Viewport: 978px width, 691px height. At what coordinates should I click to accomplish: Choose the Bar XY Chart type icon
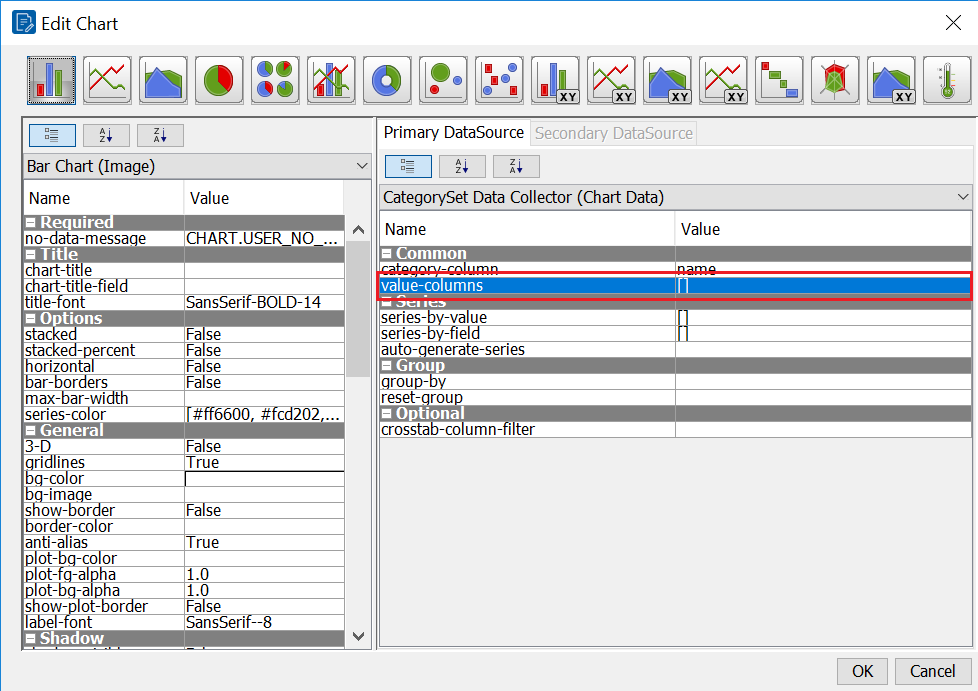click(555, 80)
